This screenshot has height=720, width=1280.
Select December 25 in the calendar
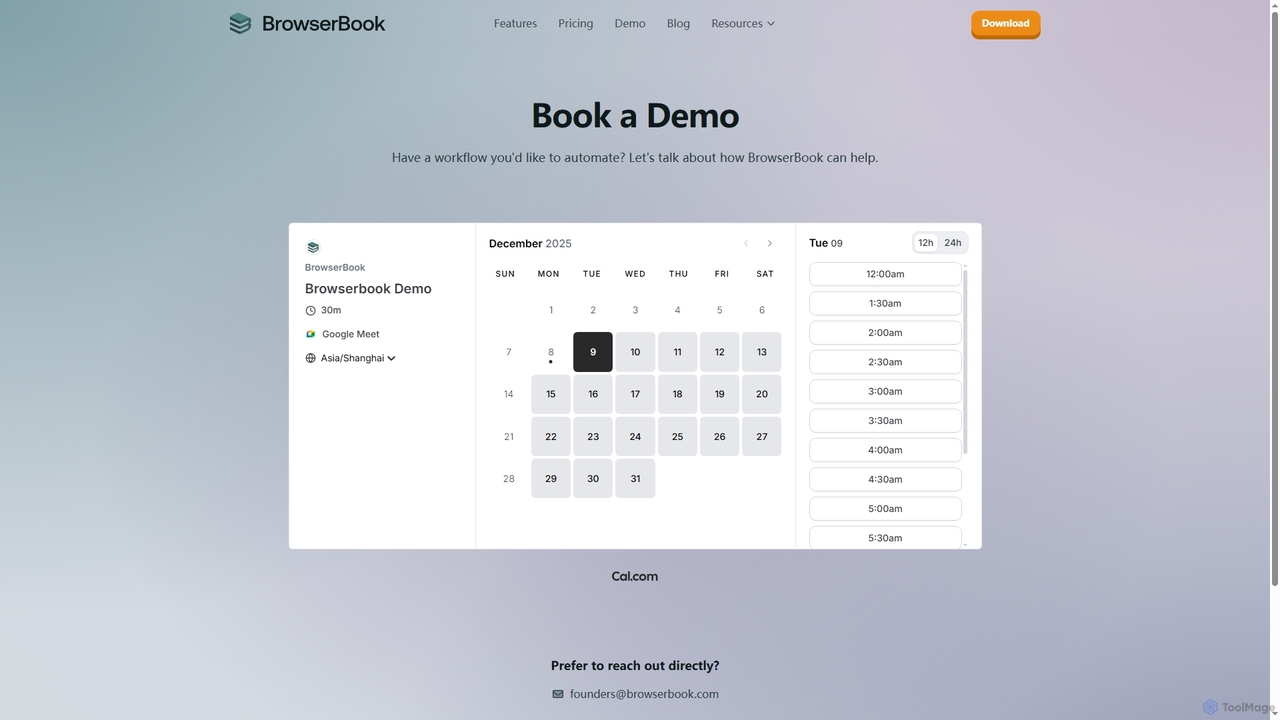(677, 437)
